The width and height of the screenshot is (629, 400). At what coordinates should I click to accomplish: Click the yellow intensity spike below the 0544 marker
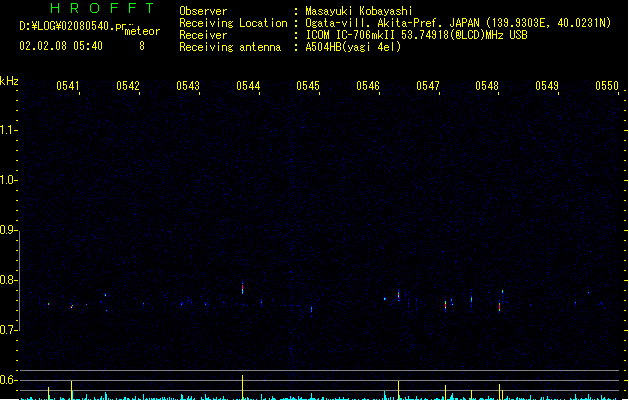click(x=242, y=387)
